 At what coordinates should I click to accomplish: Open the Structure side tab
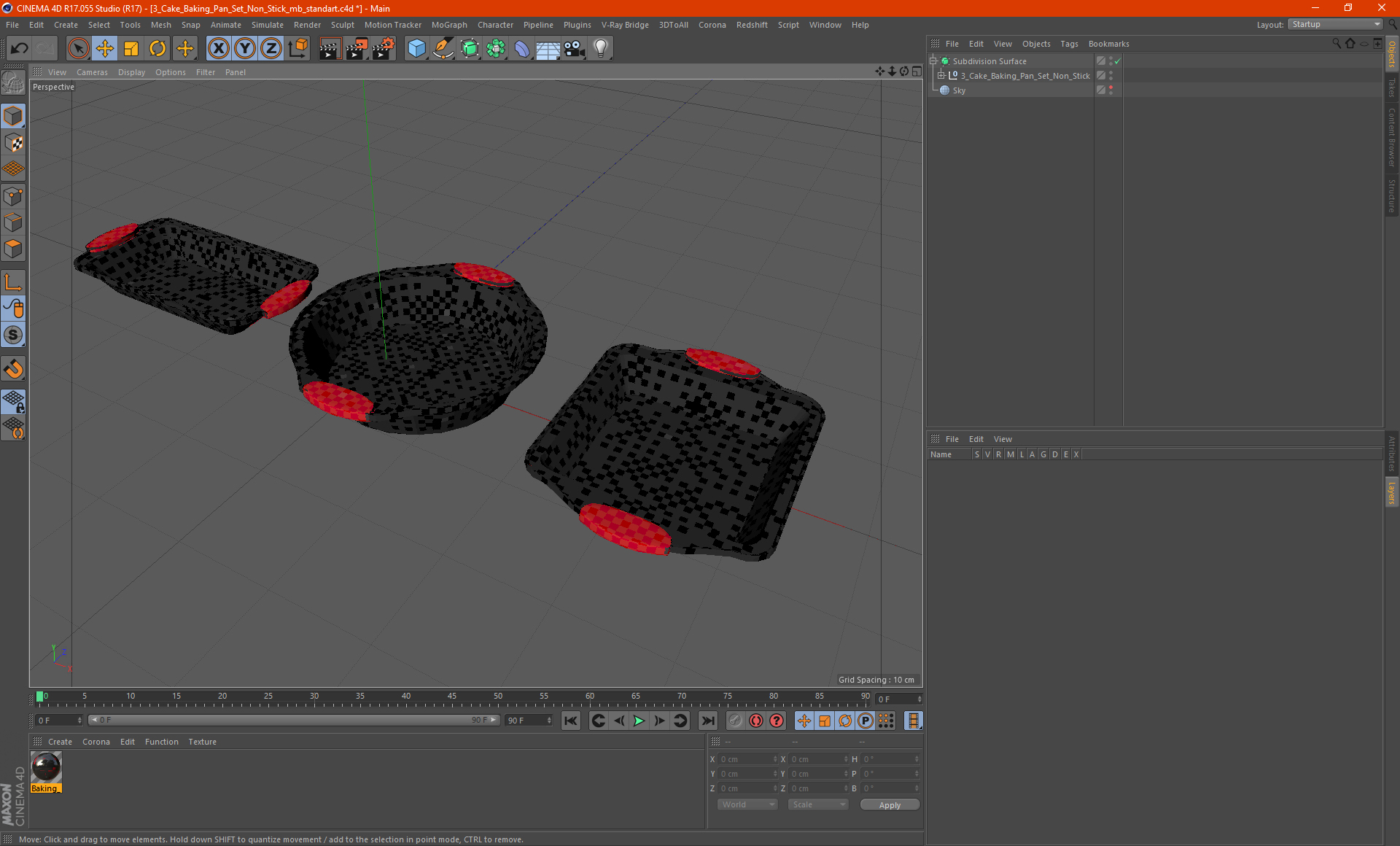[x=1391, y=195]
